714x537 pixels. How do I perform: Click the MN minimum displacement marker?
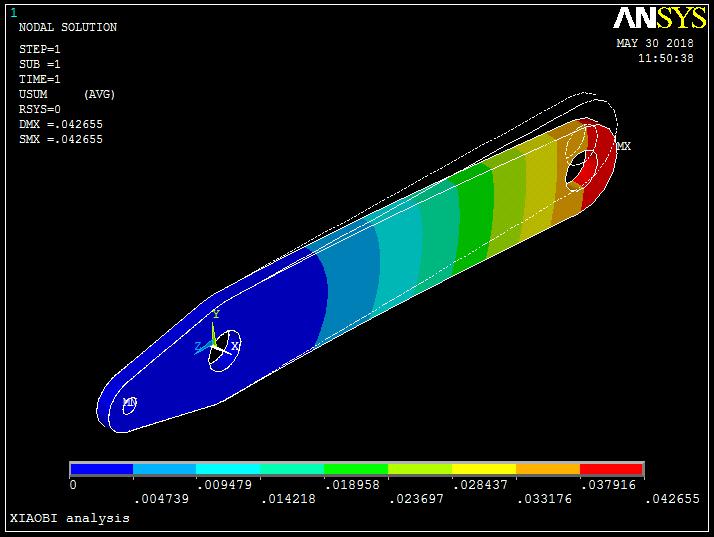pos(130,402)
